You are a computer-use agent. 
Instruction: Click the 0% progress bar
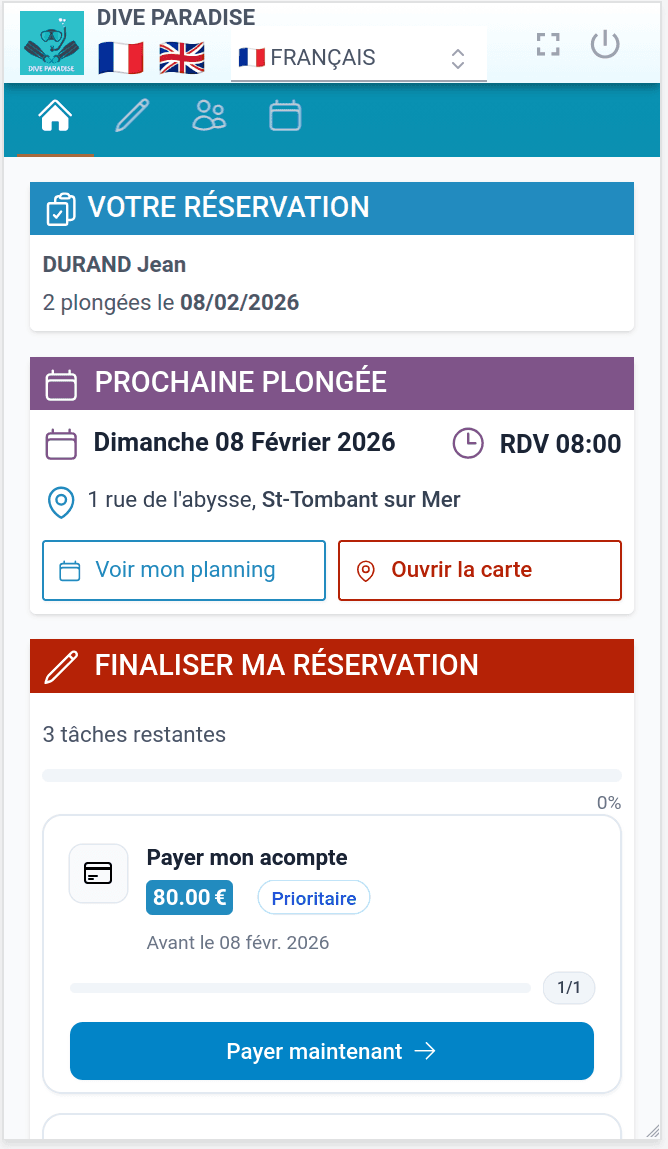click(x=332, y=774)
